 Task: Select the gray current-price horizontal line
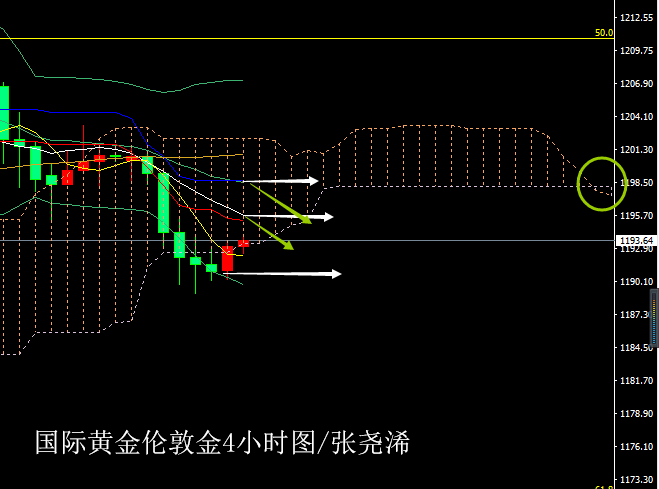click(x=307, y=241)
